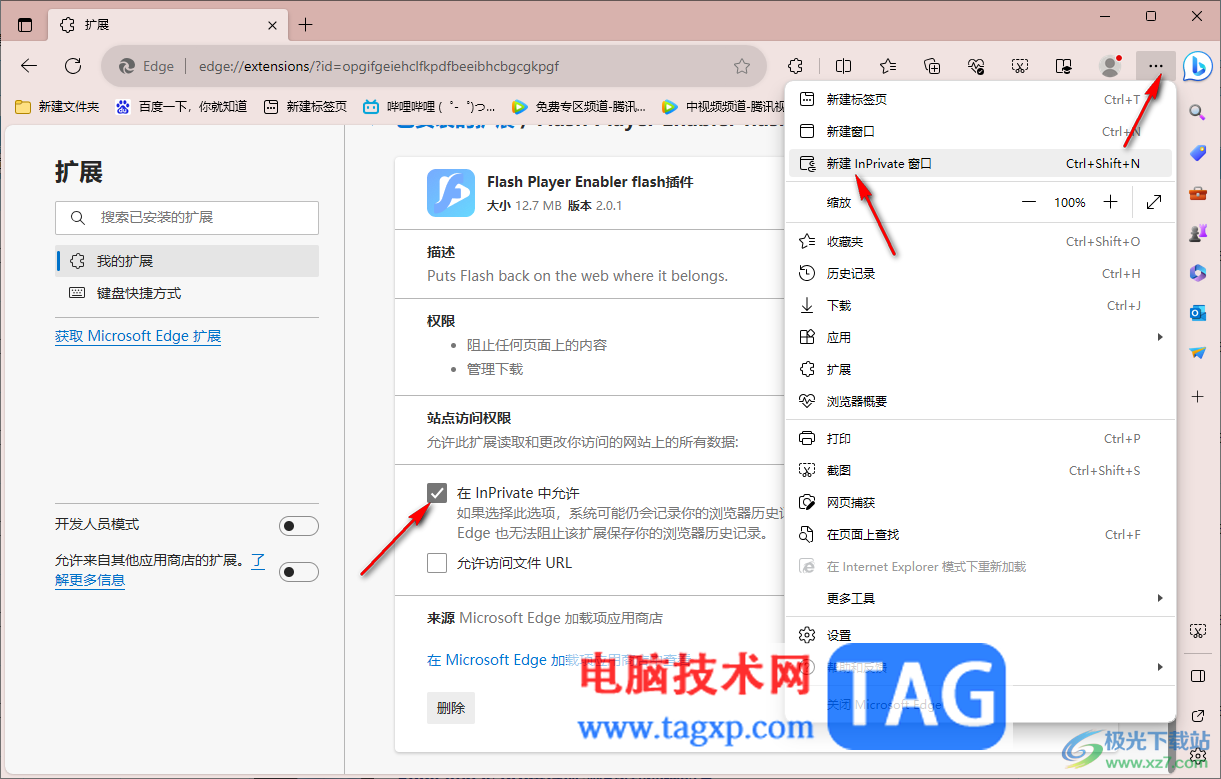Uncheck 在 InPrivate 中允许 checkbox
Screen dimensions: 1221x779
(x=437, y=493)
